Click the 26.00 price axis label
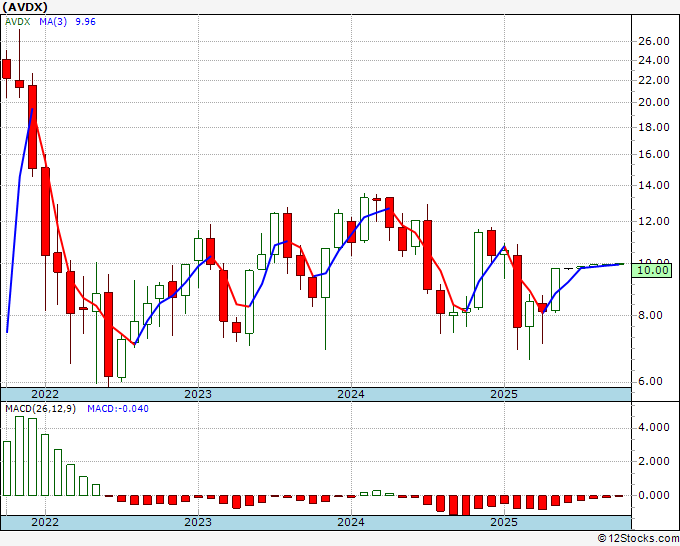 tap(654, 42)
